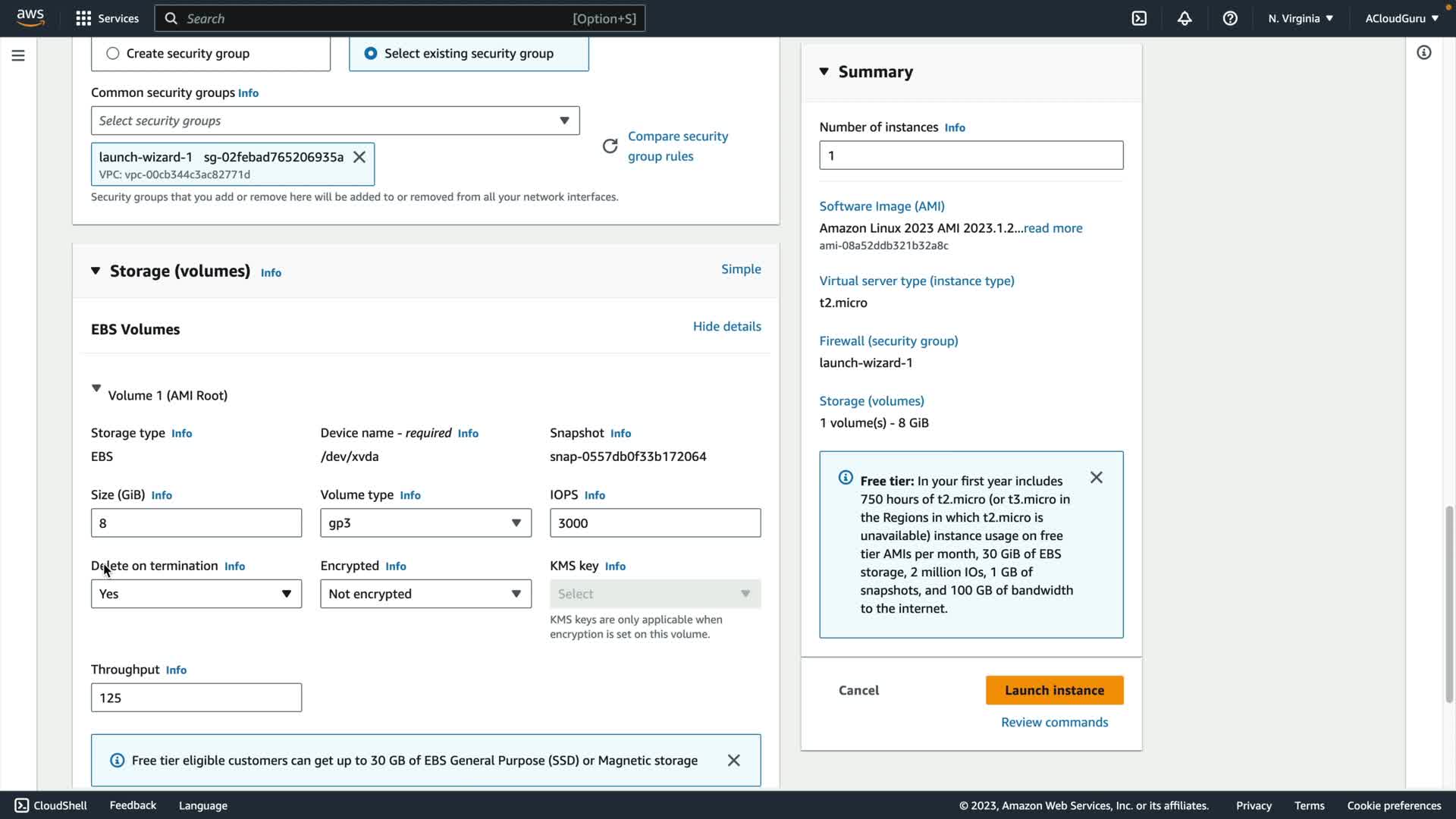Remove launch-wizard-1 security group chip

359,157
